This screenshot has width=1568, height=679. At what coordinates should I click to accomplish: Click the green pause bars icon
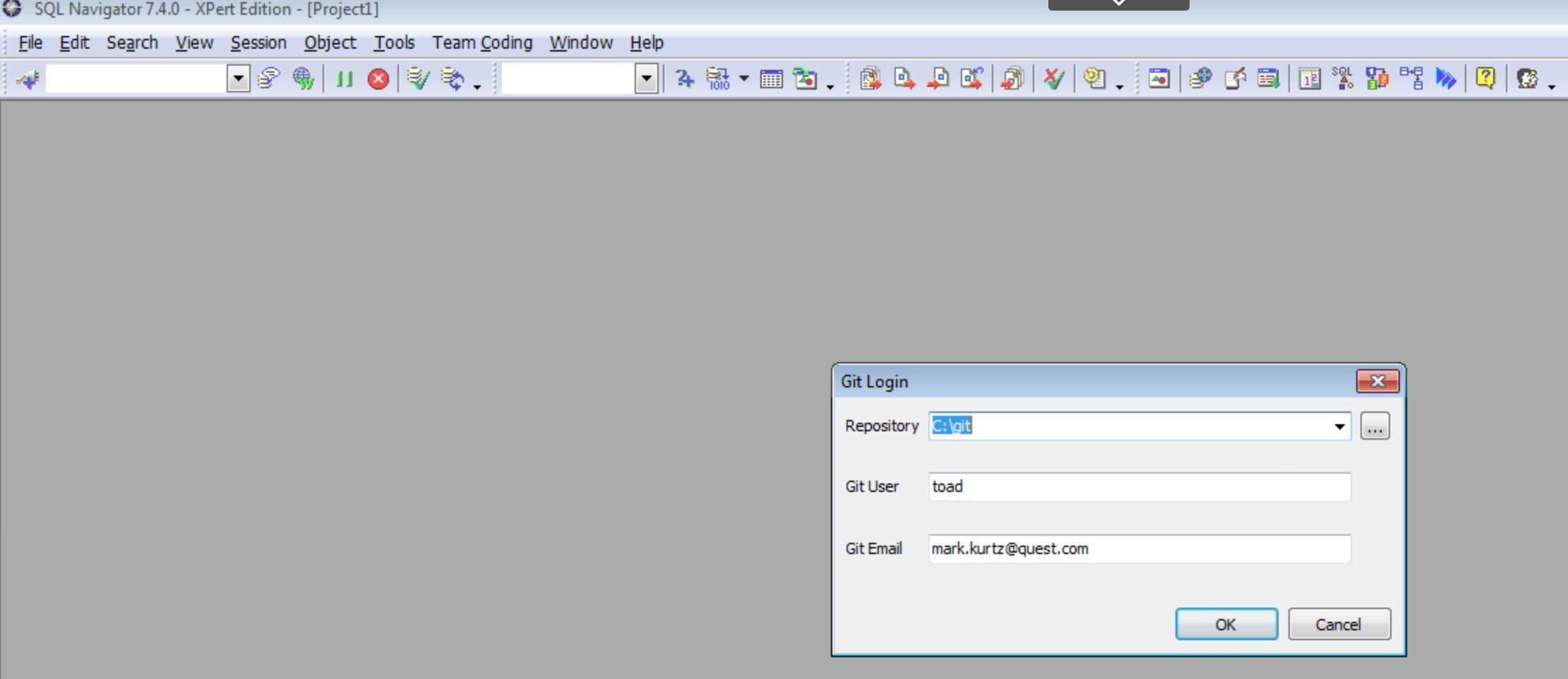coord(345,78)
